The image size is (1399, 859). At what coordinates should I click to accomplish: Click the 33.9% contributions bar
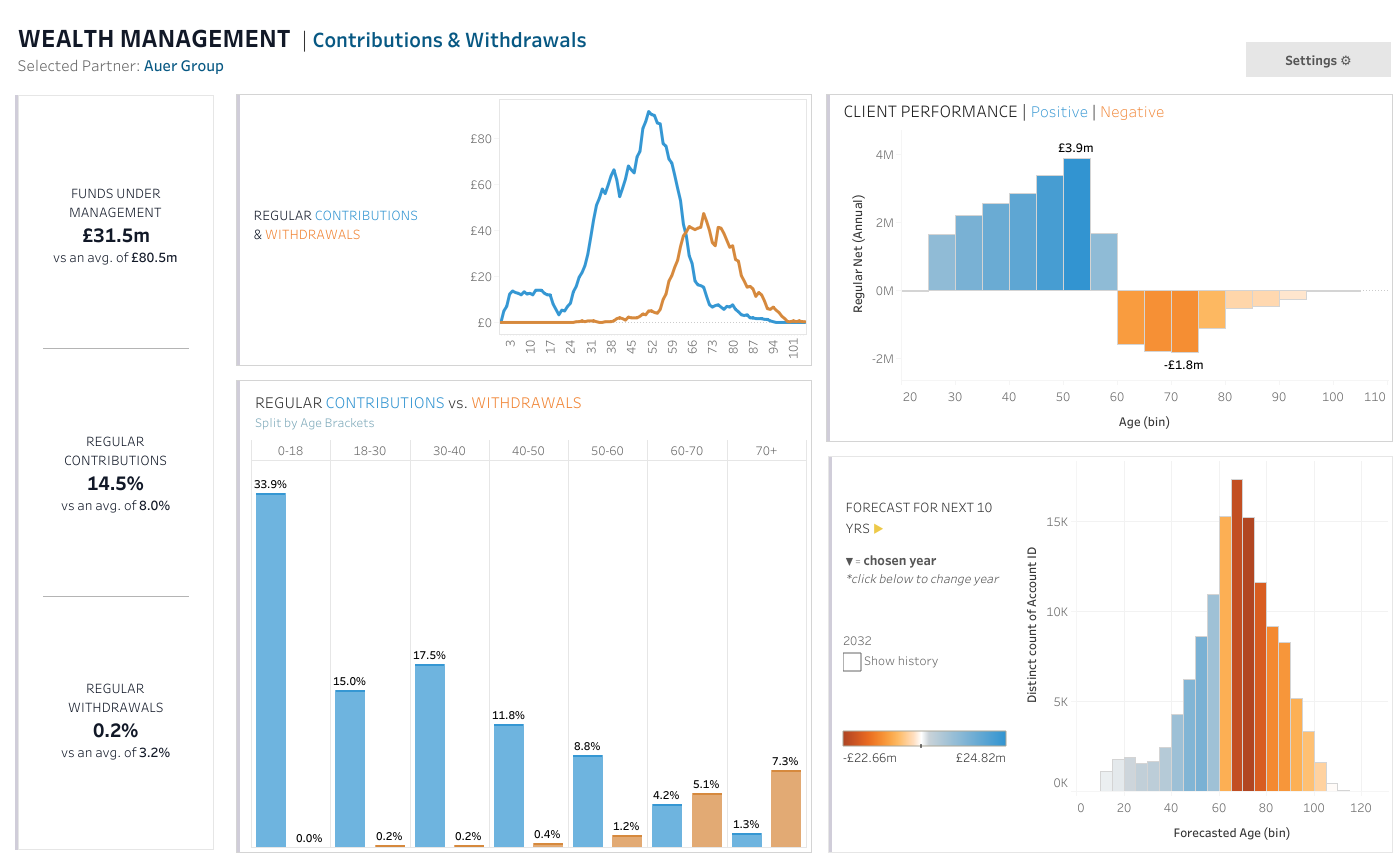tap(271, 670)
